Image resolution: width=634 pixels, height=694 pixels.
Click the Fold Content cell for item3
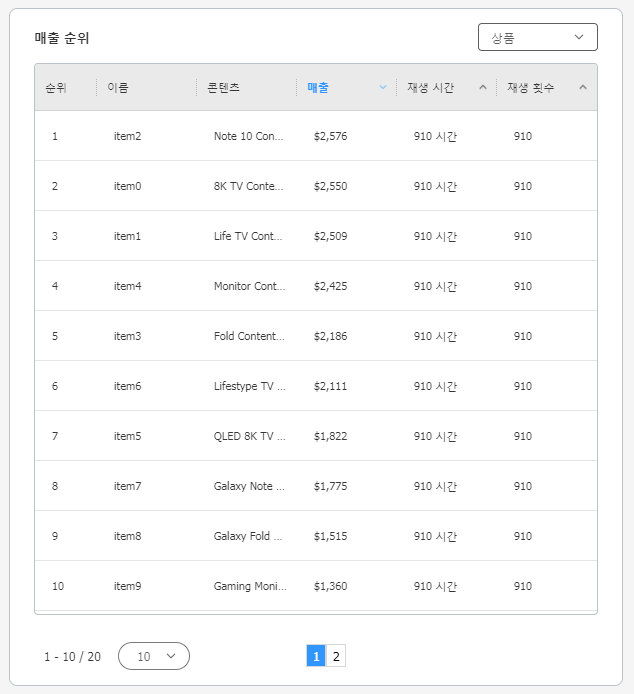coord(249,336)
